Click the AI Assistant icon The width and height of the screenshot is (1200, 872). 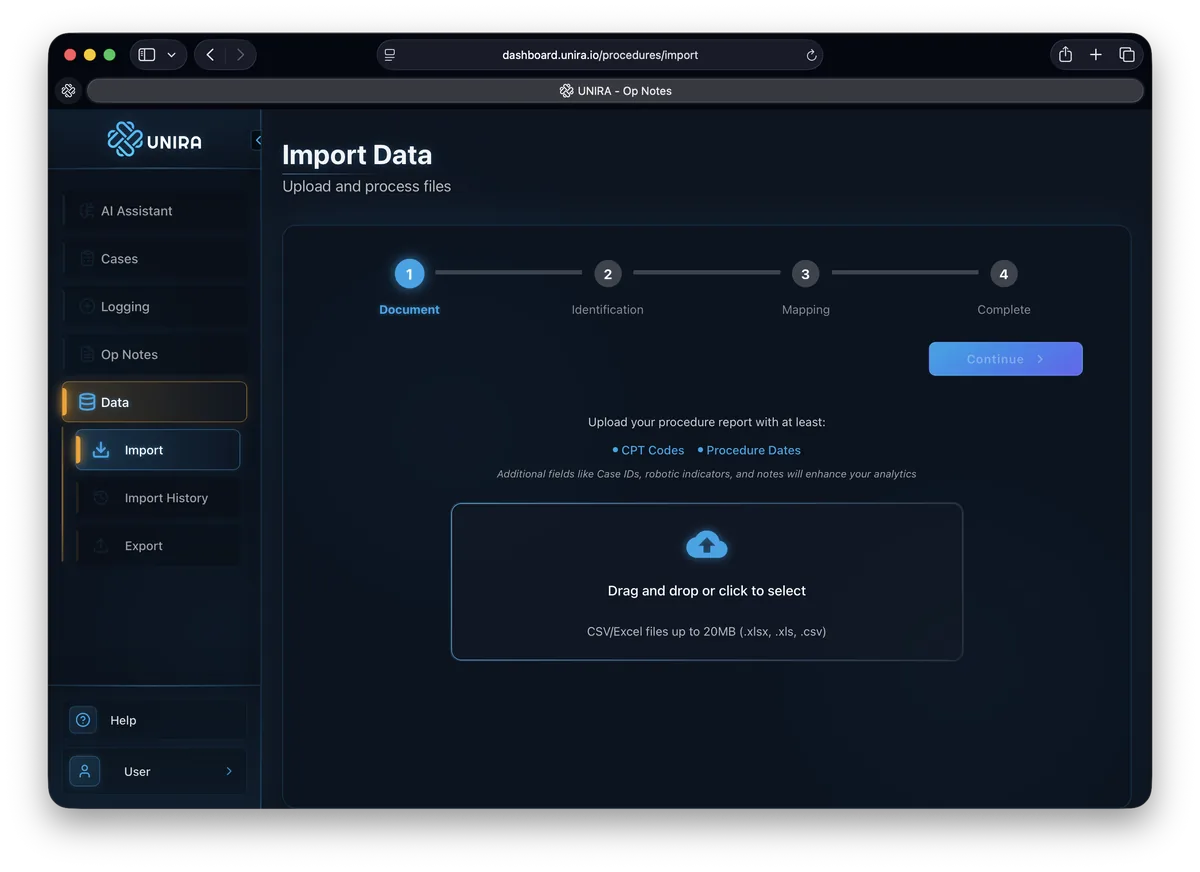click(x=87, y=211)
